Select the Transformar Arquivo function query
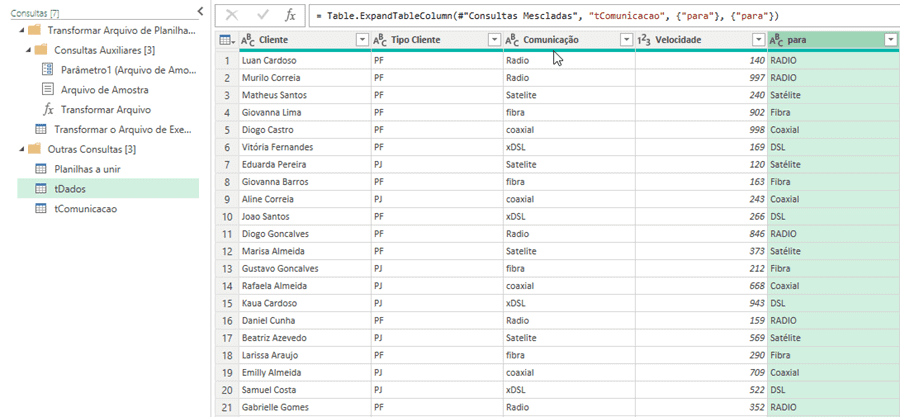This screenshot has width=900, height=417. (105, 110)
